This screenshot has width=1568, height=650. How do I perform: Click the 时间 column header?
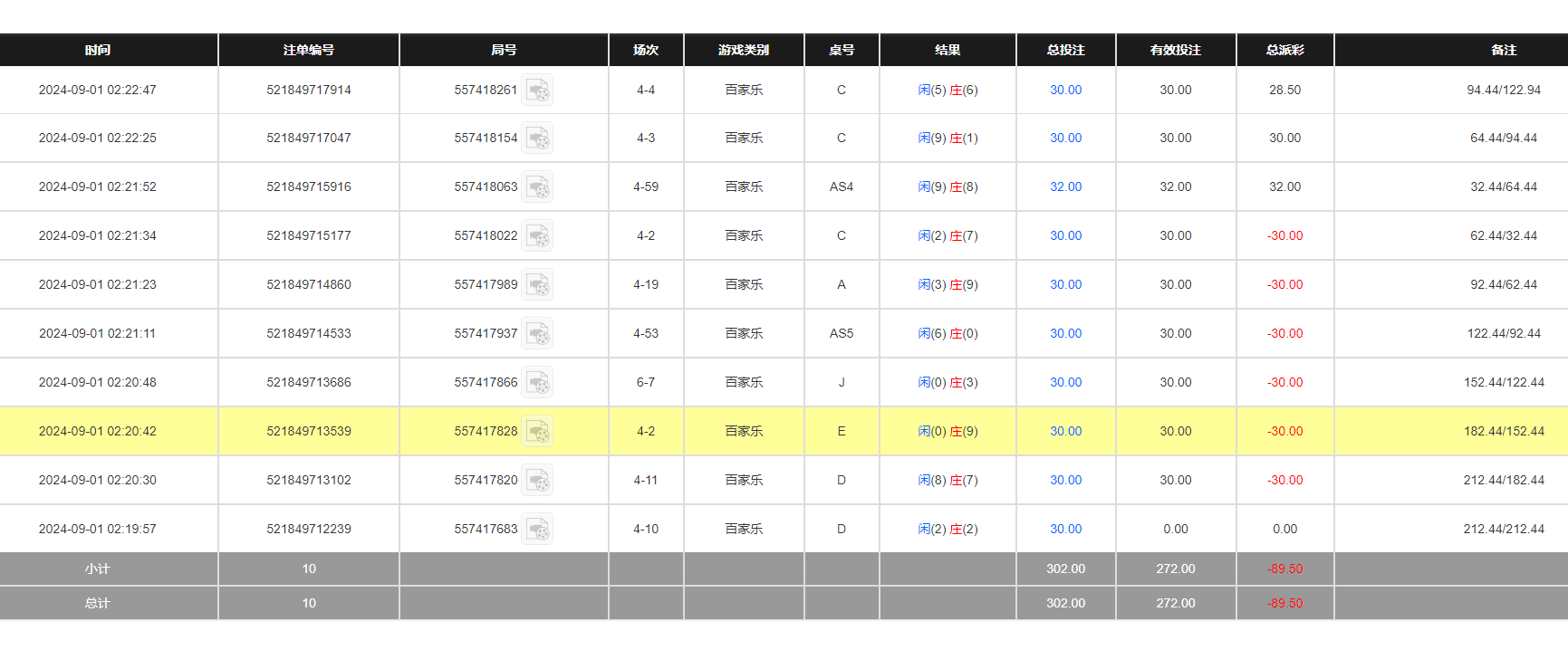coord(98,51)
